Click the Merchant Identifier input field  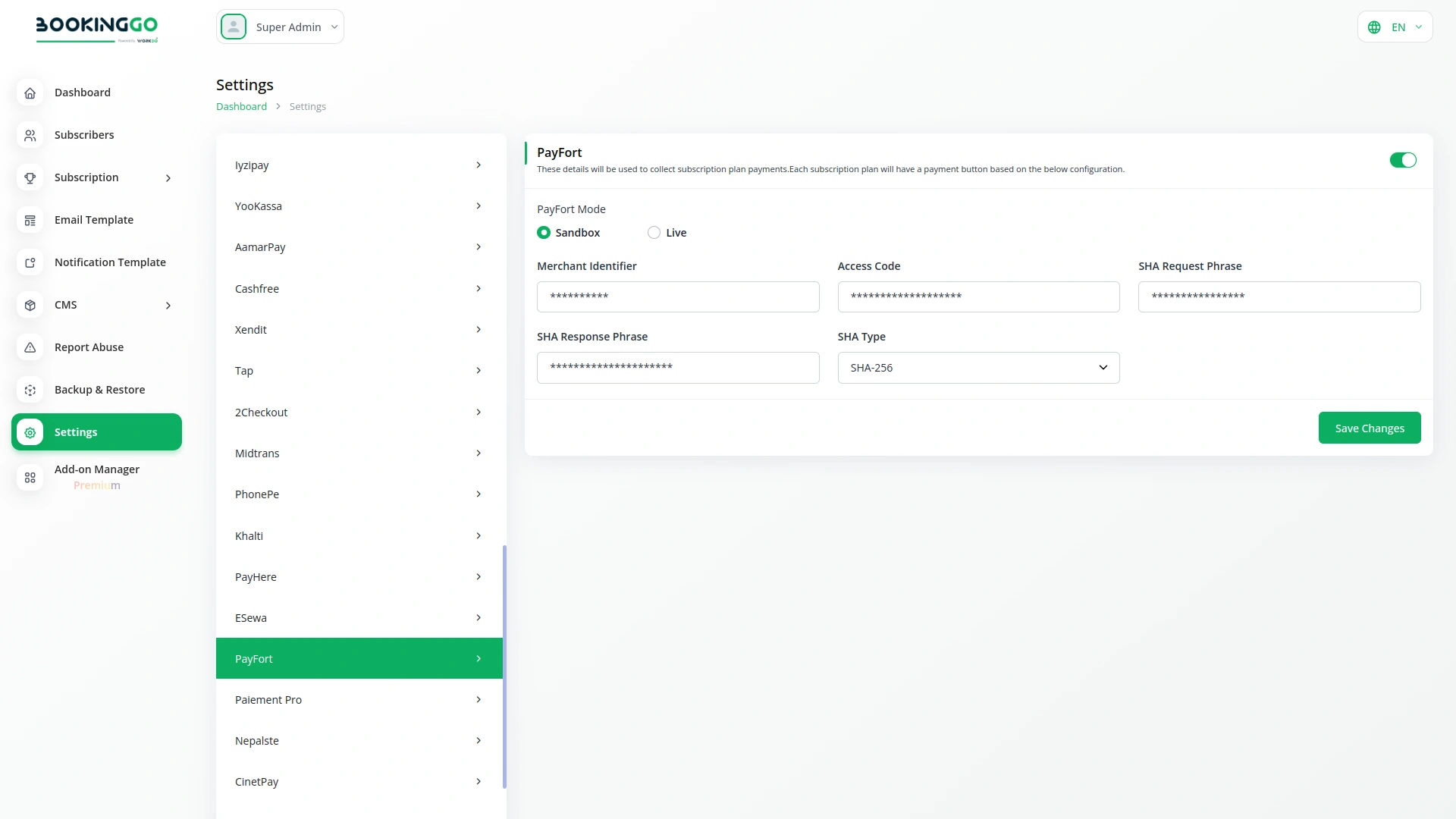click(x=677, y=297)
